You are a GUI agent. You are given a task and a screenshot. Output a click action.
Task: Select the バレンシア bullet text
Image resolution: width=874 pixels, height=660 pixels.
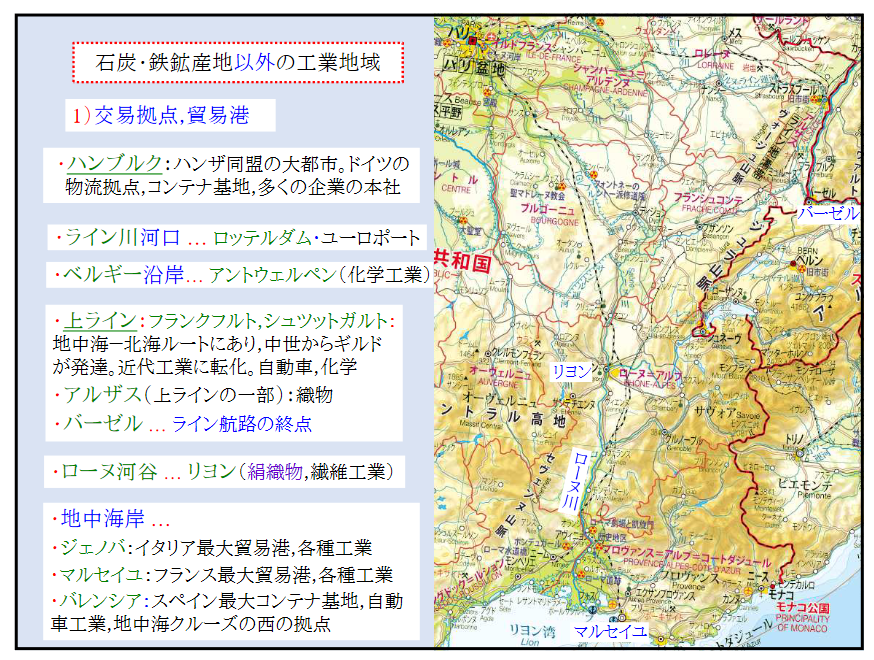click(x=226, y=602)
